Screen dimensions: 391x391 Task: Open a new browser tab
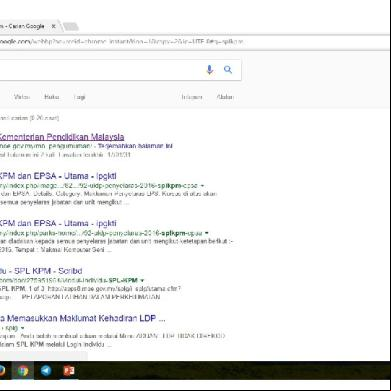[70, 26]
